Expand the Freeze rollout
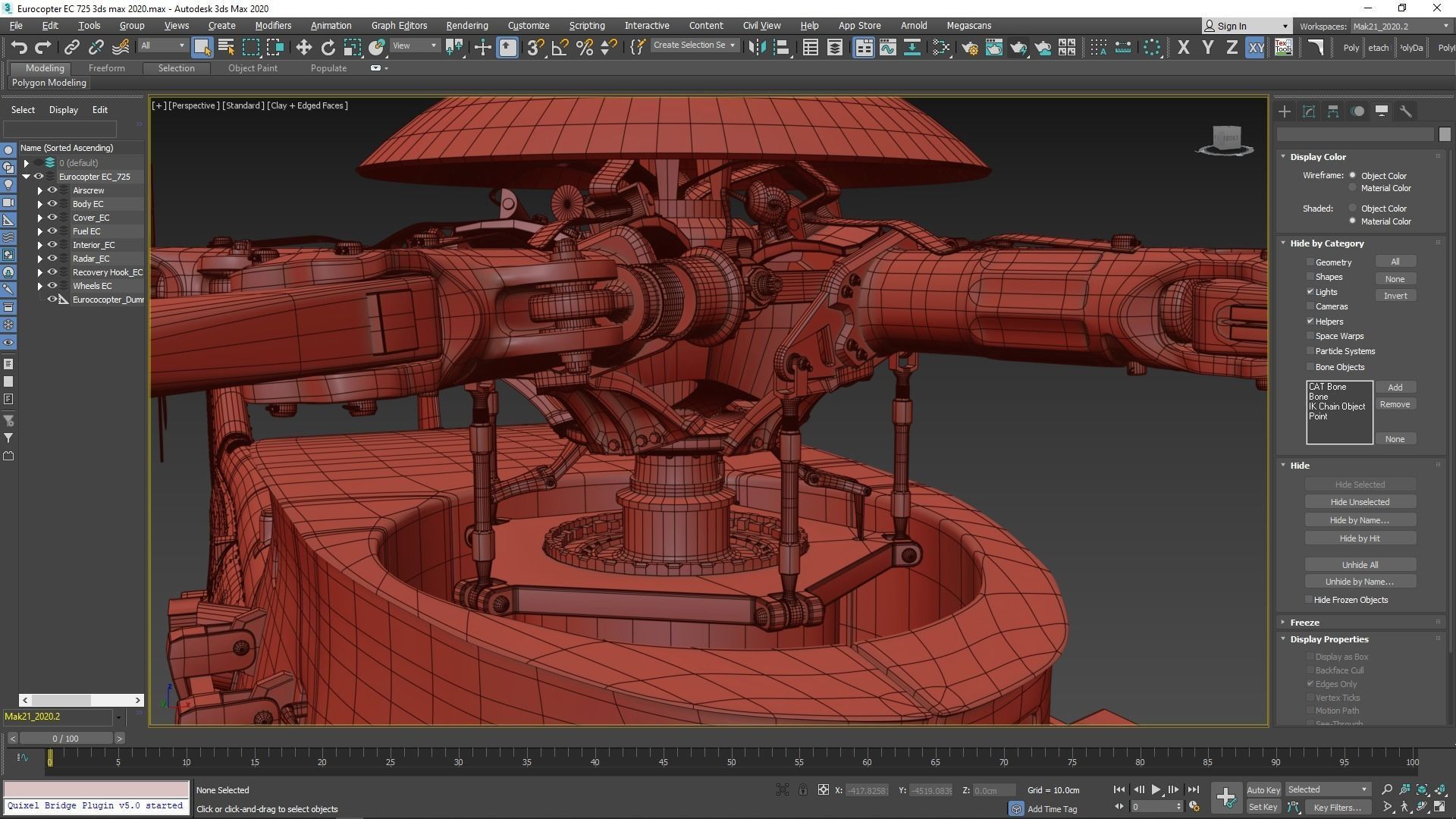Screen dimensions: 1456x819 [x=1304, y=622]
